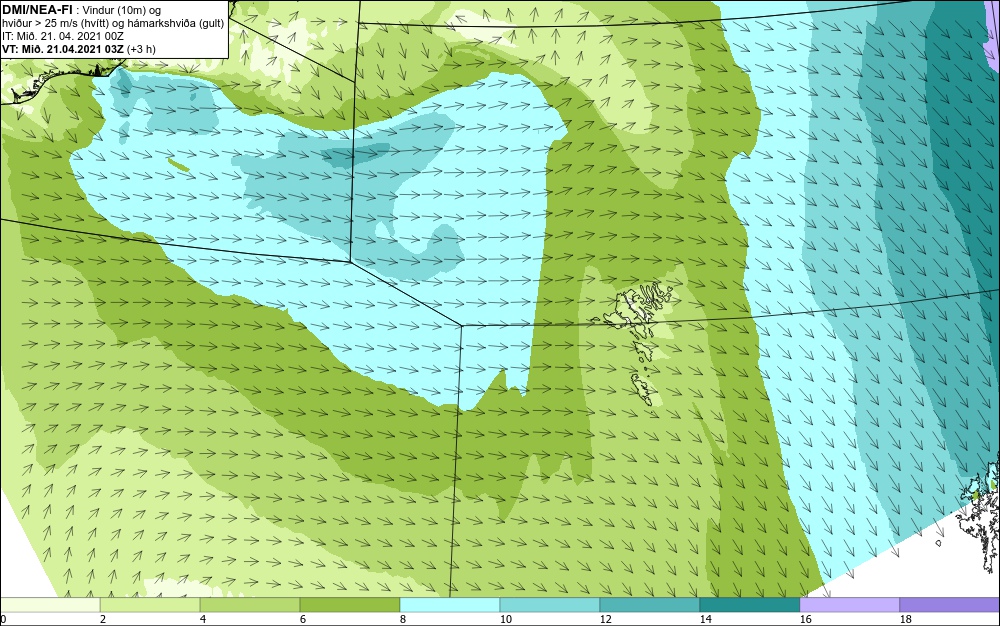Click the '(+3 h)' forecast offset text
This screenshot has width=1000, height=626.
tap(141, 49)
